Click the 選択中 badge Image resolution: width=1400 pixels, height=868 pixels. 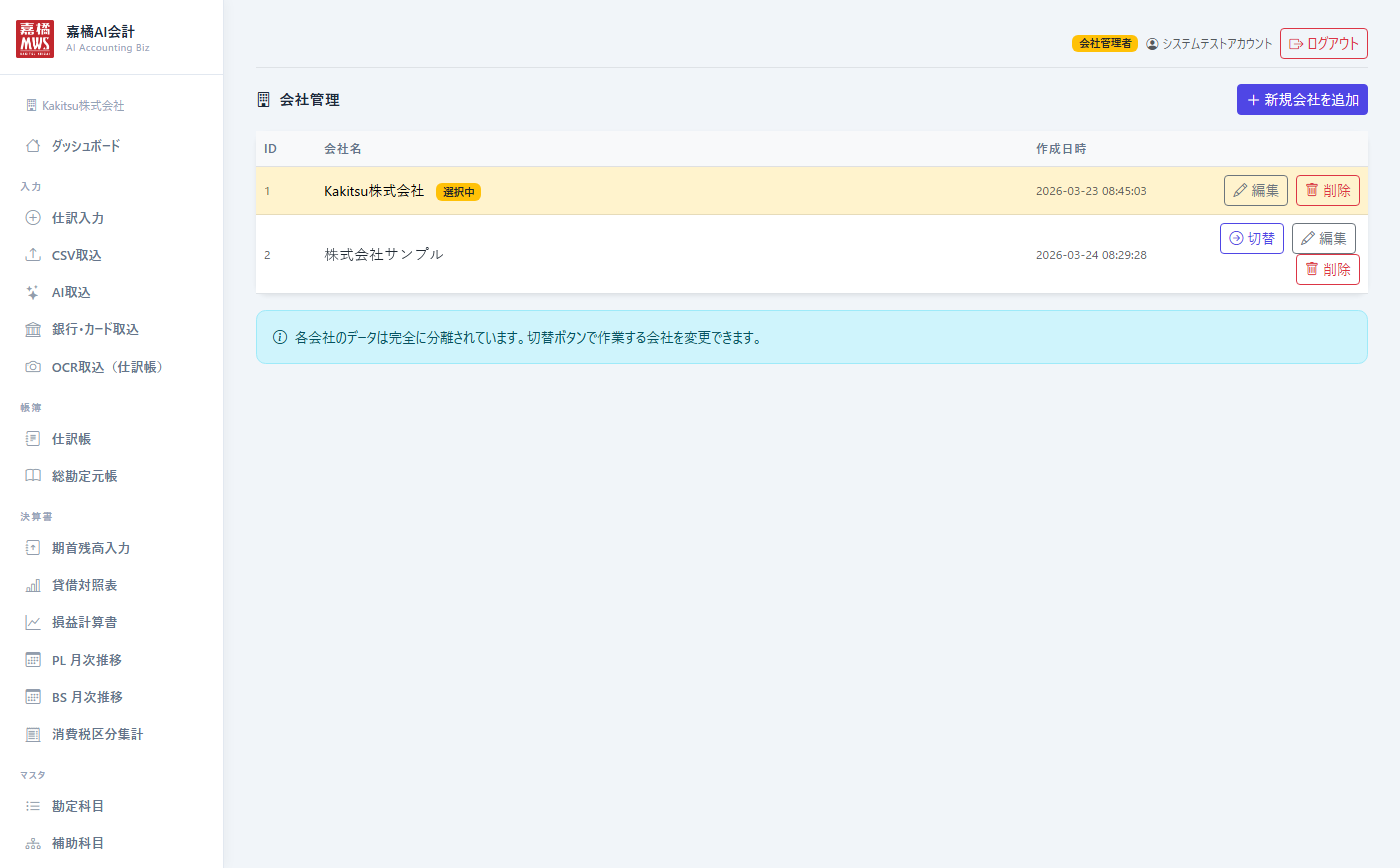[458, 192]
